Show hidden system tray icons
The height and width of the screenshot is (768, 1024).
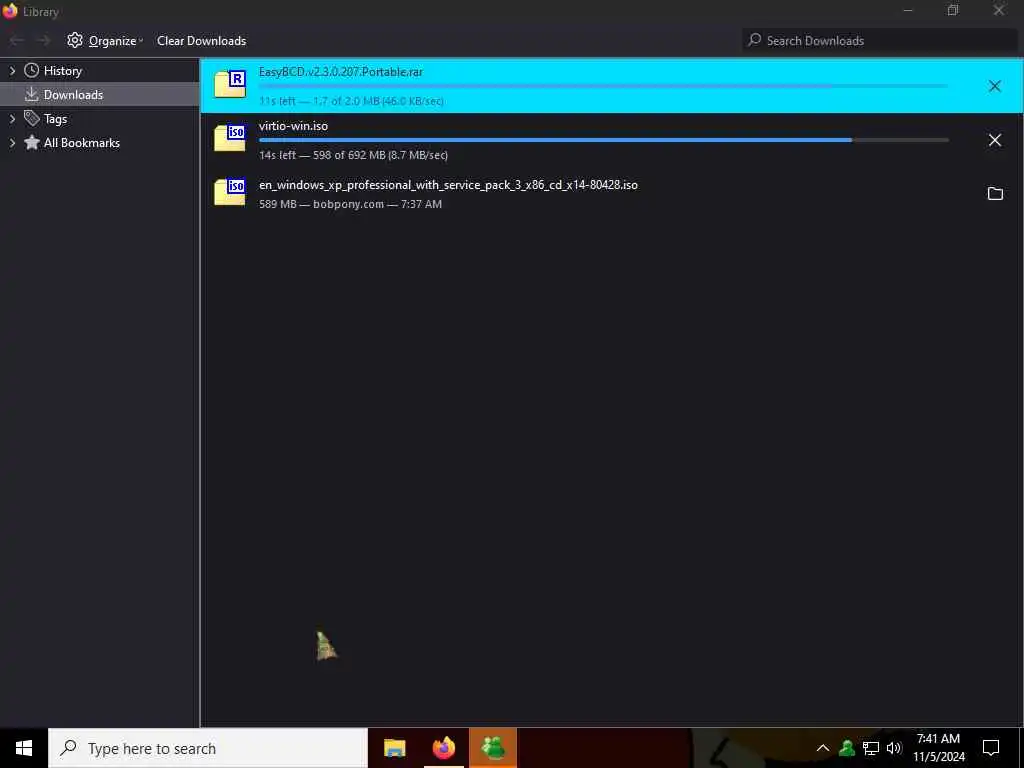coord(823,748)
